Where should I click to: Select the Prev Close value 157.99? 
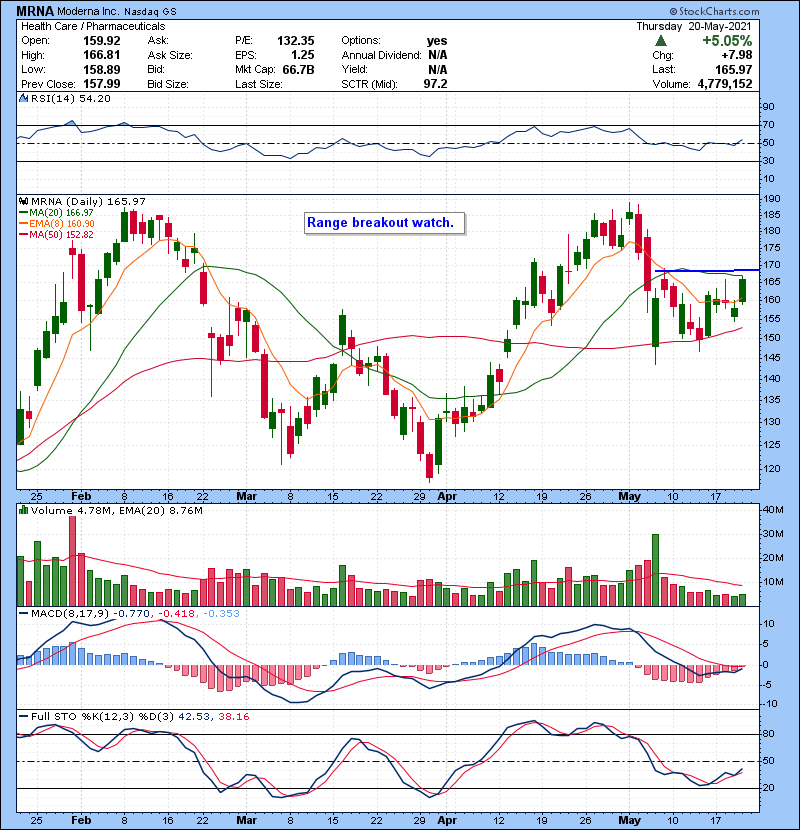point(102,84)
